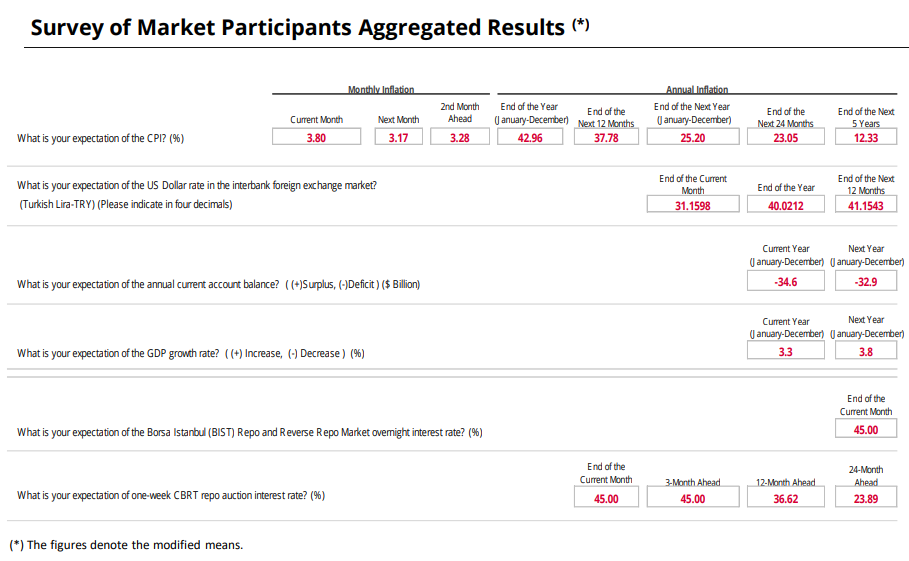Click the Next Year account balance -32.9
Viewport: 909px width, 561px height.
click(x=866, y=282)
